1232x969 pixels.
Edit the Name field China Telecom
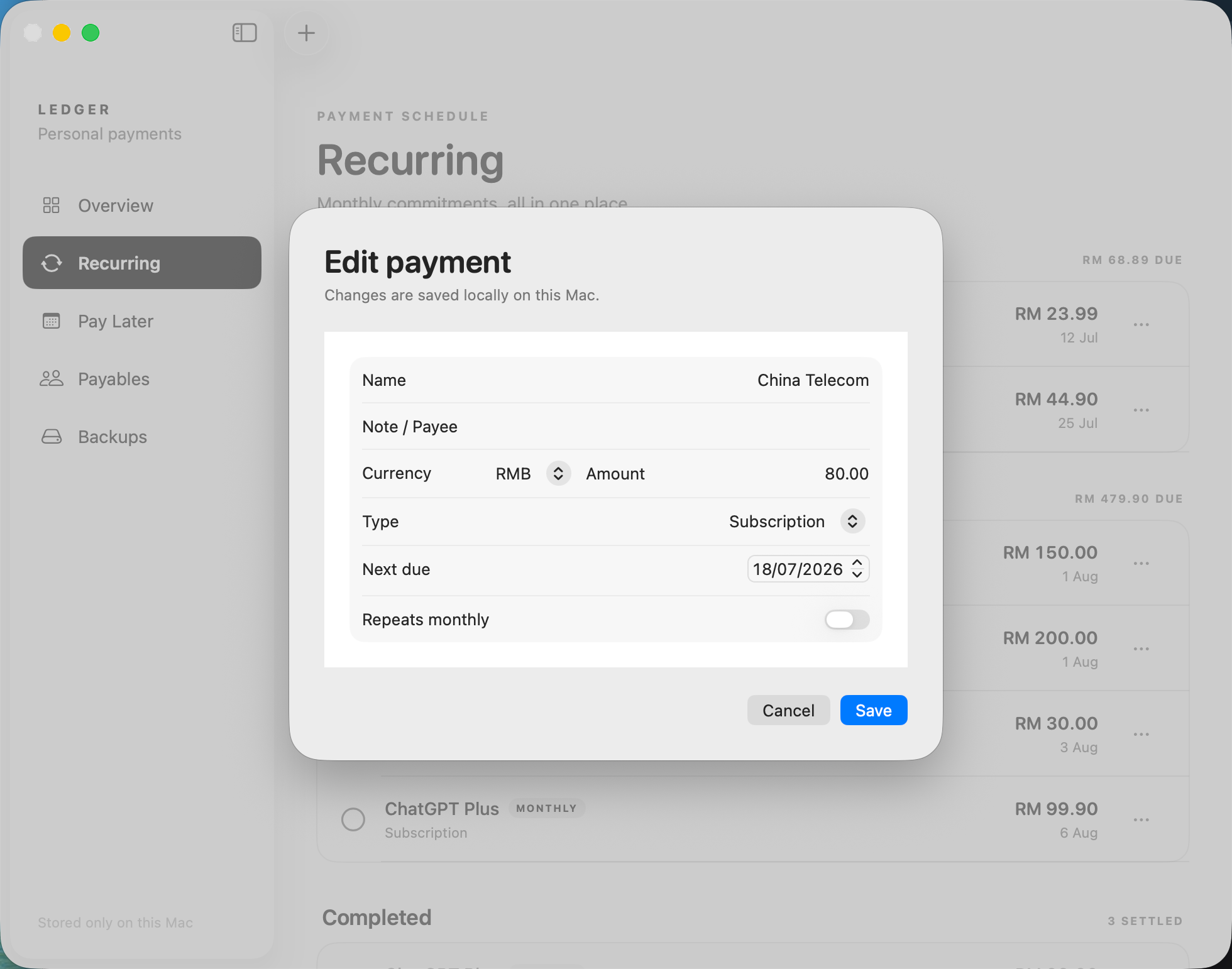(813, 380)
